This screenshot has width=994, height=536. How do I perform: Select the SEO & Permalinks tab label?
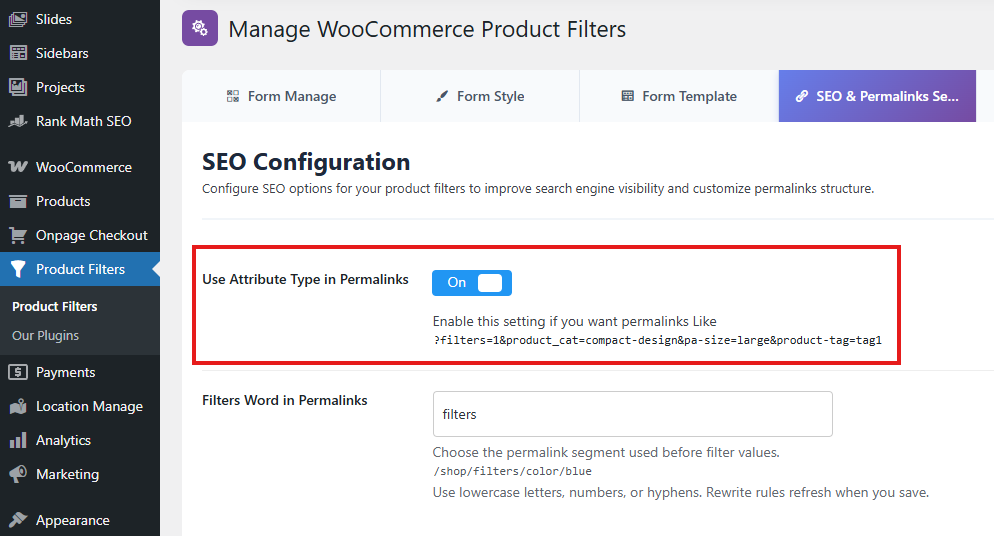pos(887,96)
